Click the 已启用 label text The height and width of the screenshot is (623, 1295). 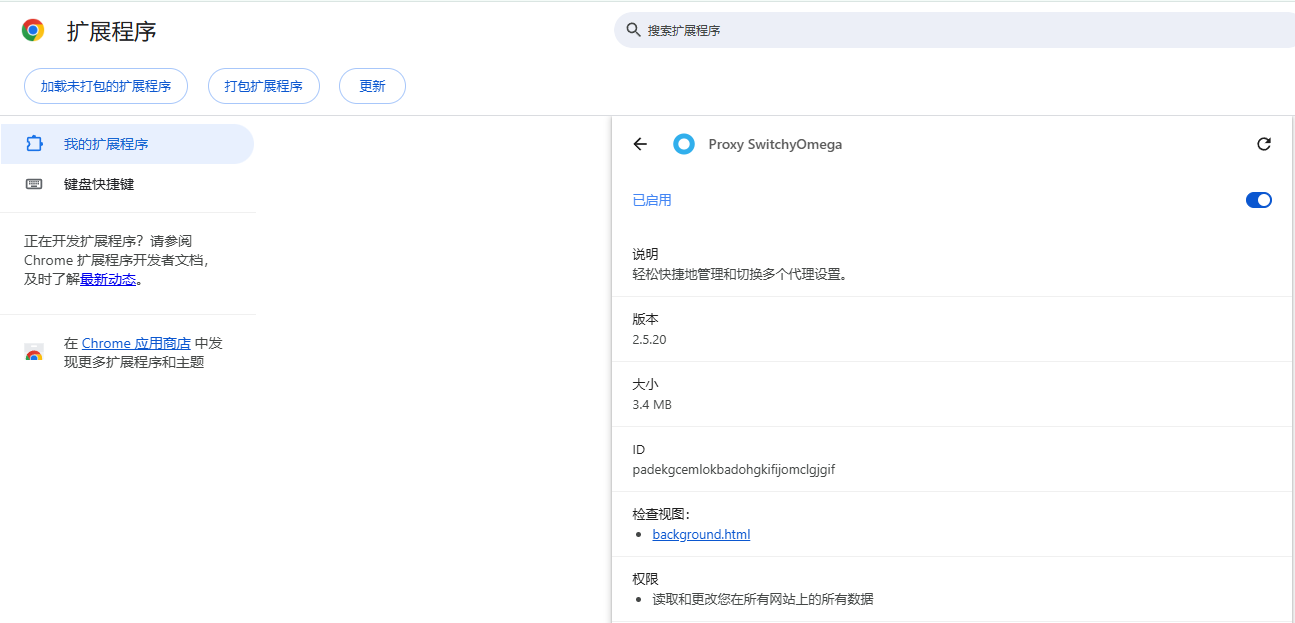(x=652, y=200)
